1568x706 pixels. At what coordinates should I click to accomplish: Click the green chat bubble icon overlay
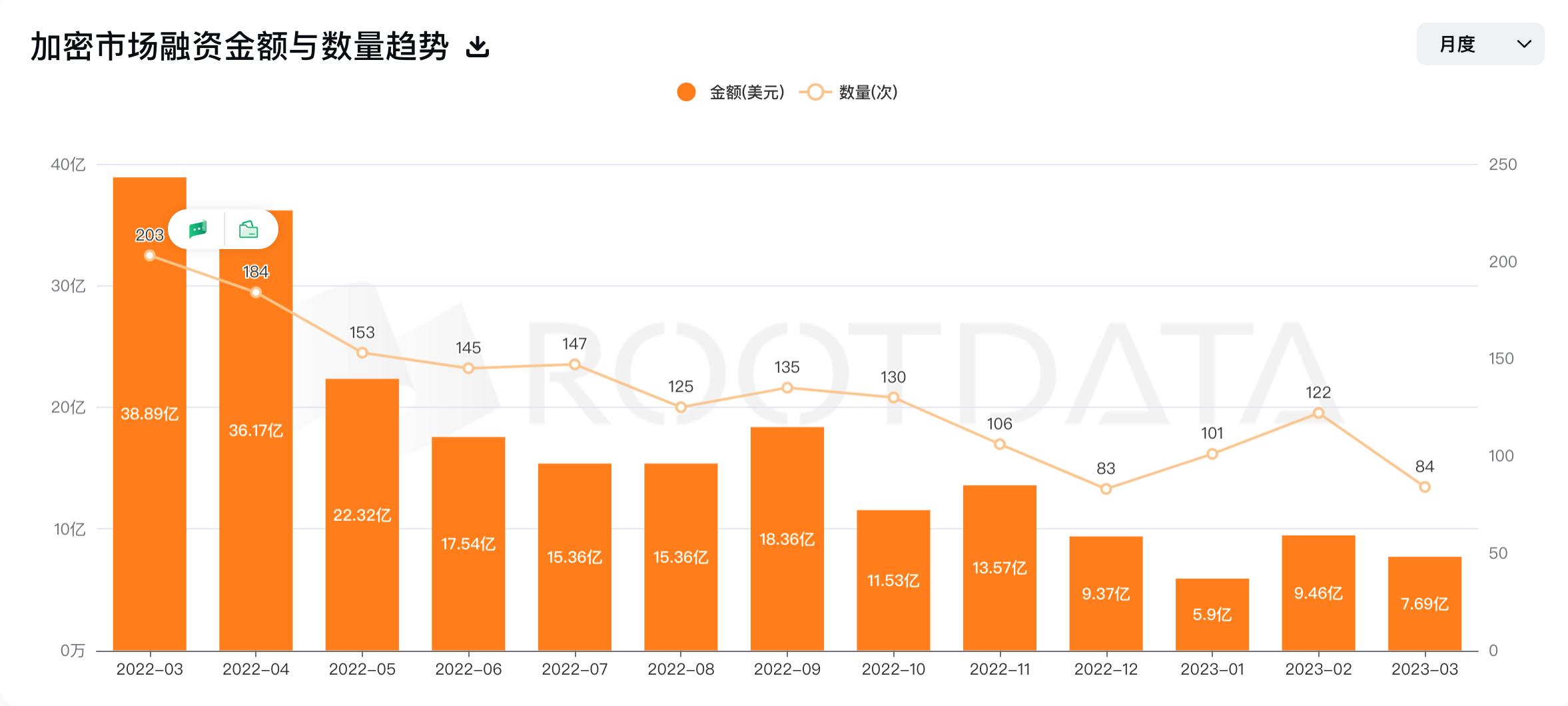[198, 230]
